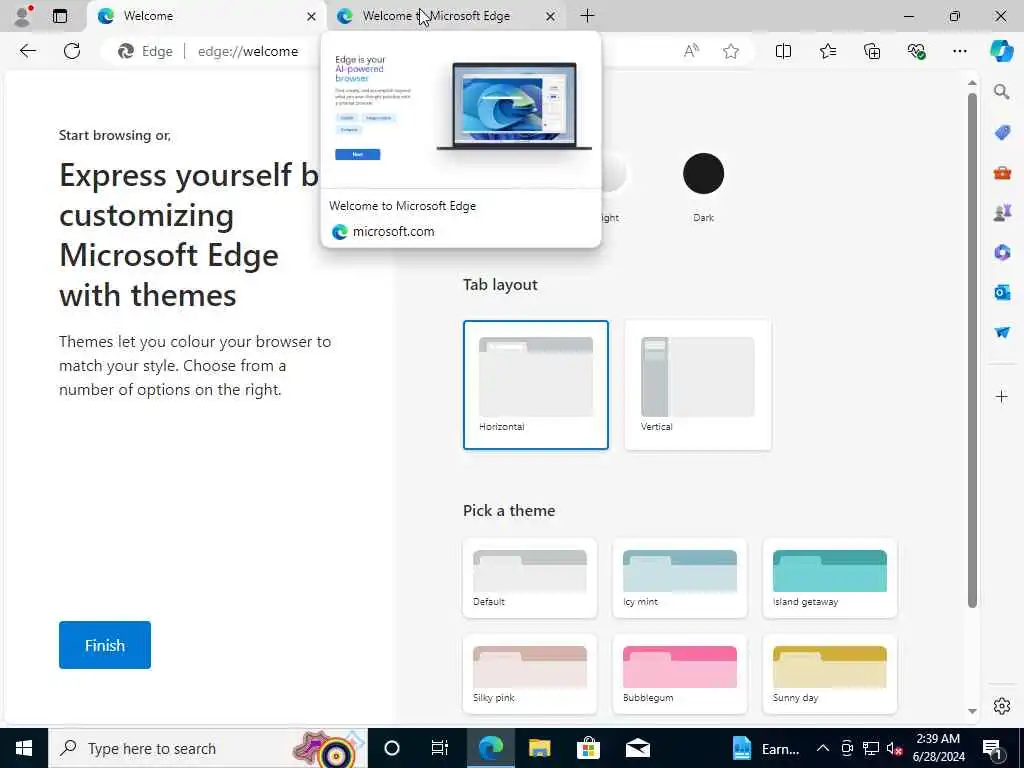
Task: Open the Windows Start menu
Action: pyautogui.click(x=24, y=748)
